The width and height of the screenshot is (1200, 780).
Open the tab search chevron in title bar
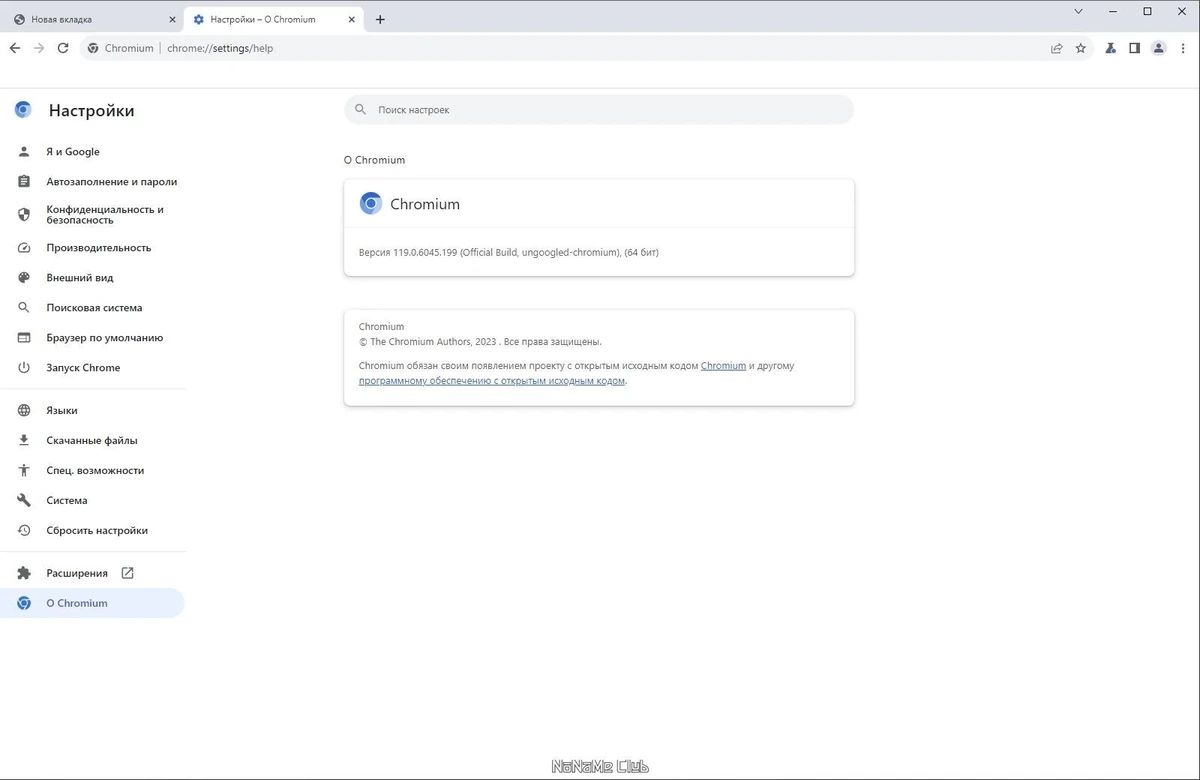point(1079,12)
